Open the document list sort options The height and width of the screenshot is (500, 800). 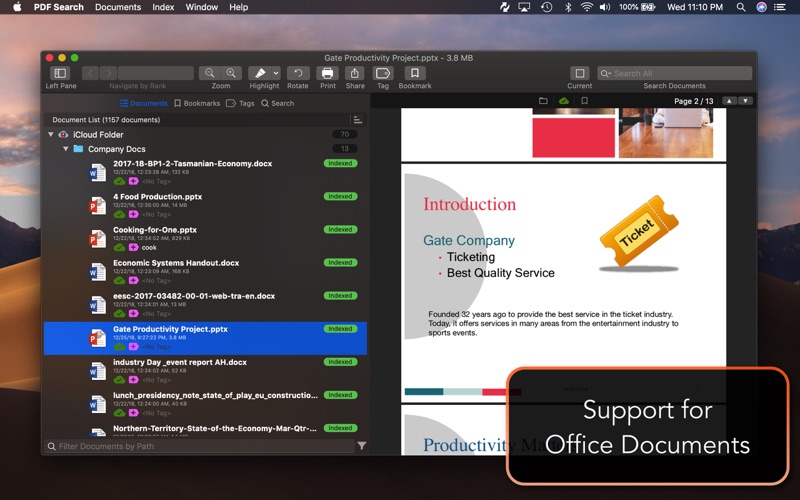(358, 120)
